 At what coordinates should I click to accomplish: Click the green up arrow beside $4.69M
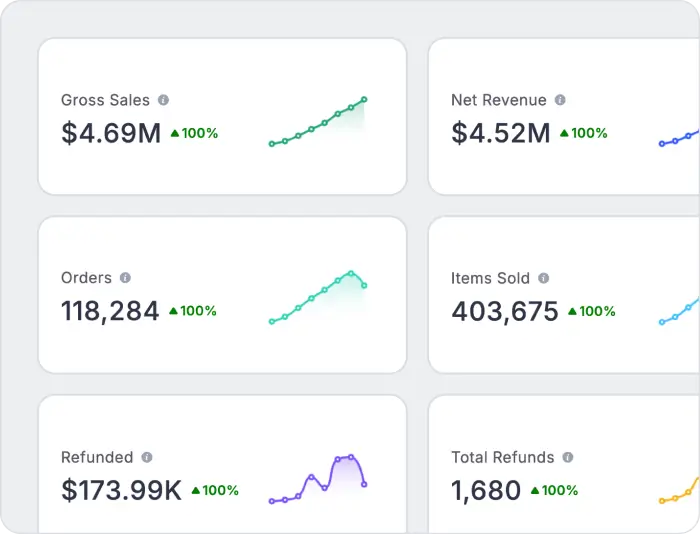pos(175,133)
